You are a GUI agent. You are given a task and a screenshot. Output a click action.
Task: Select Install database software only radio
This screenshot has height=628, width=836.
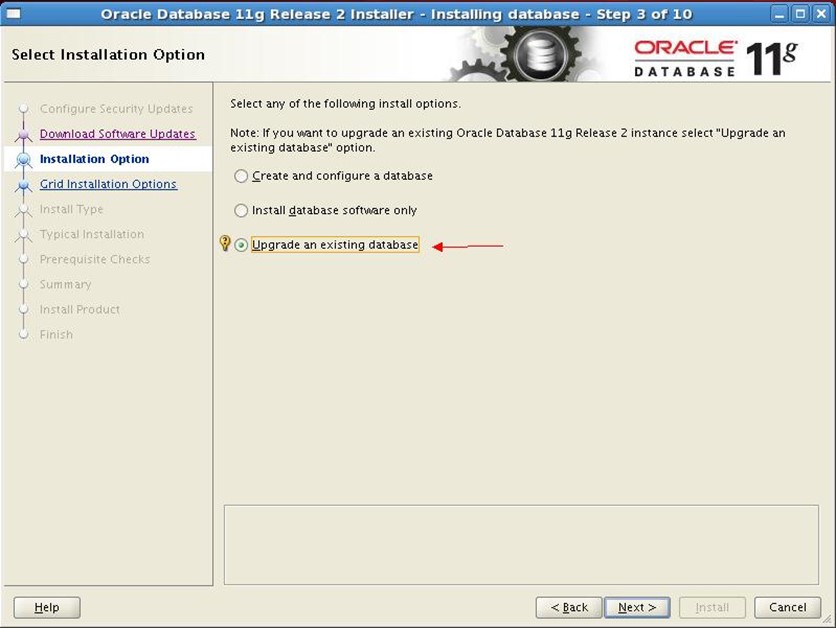pos(241,211)
